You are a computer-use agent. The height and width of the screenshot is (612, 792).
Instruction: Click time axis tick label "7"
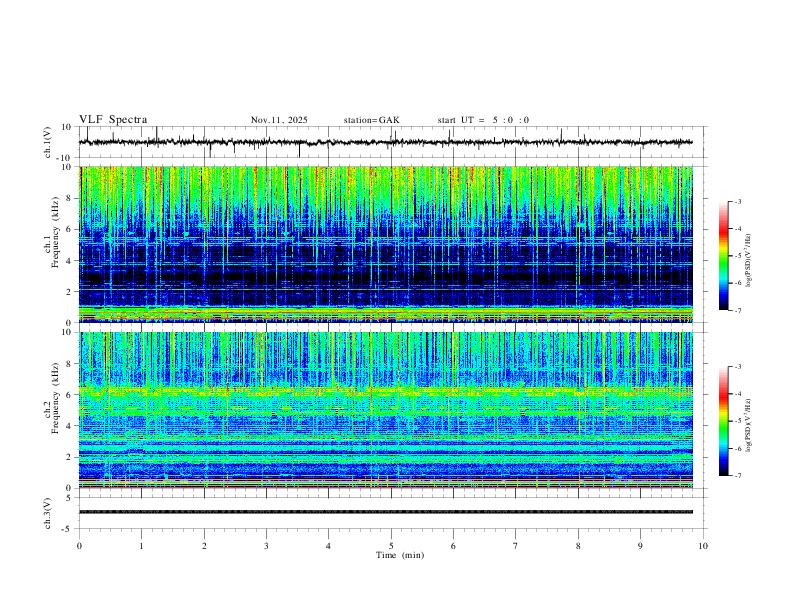(x=516, y=546)
